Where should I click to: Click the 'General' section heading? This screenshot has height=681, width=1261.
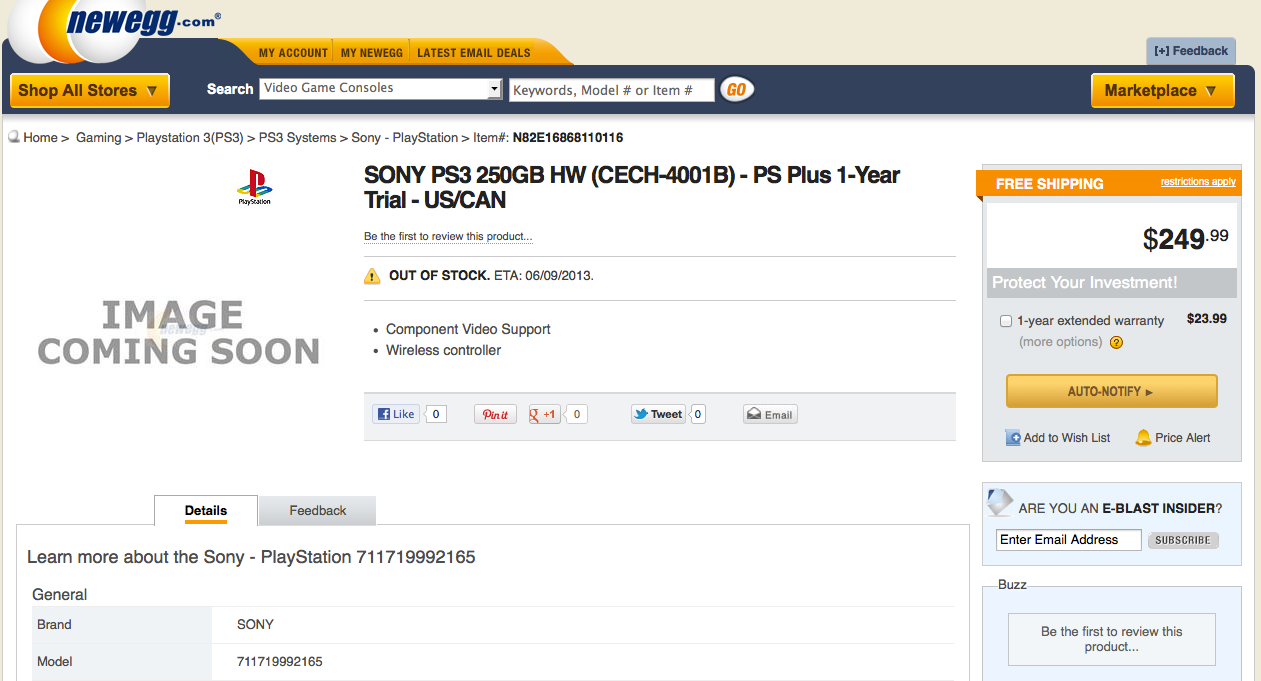pos(60,595)
